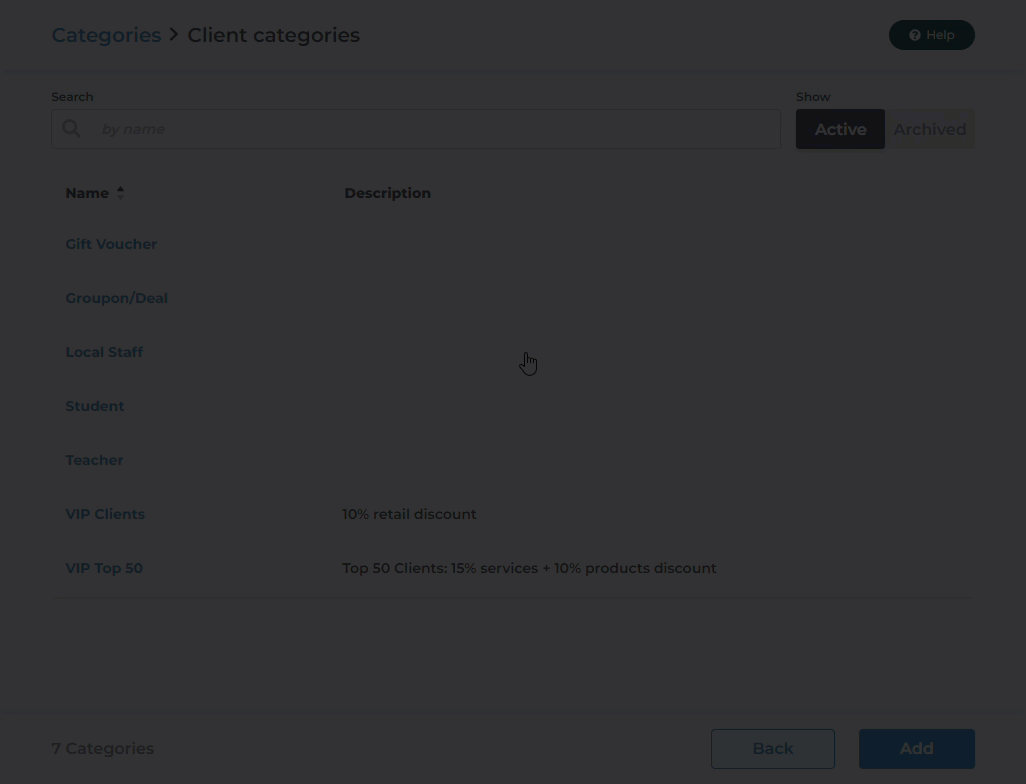
Task: Open the Local Staff category
Action: click(104, 352)
